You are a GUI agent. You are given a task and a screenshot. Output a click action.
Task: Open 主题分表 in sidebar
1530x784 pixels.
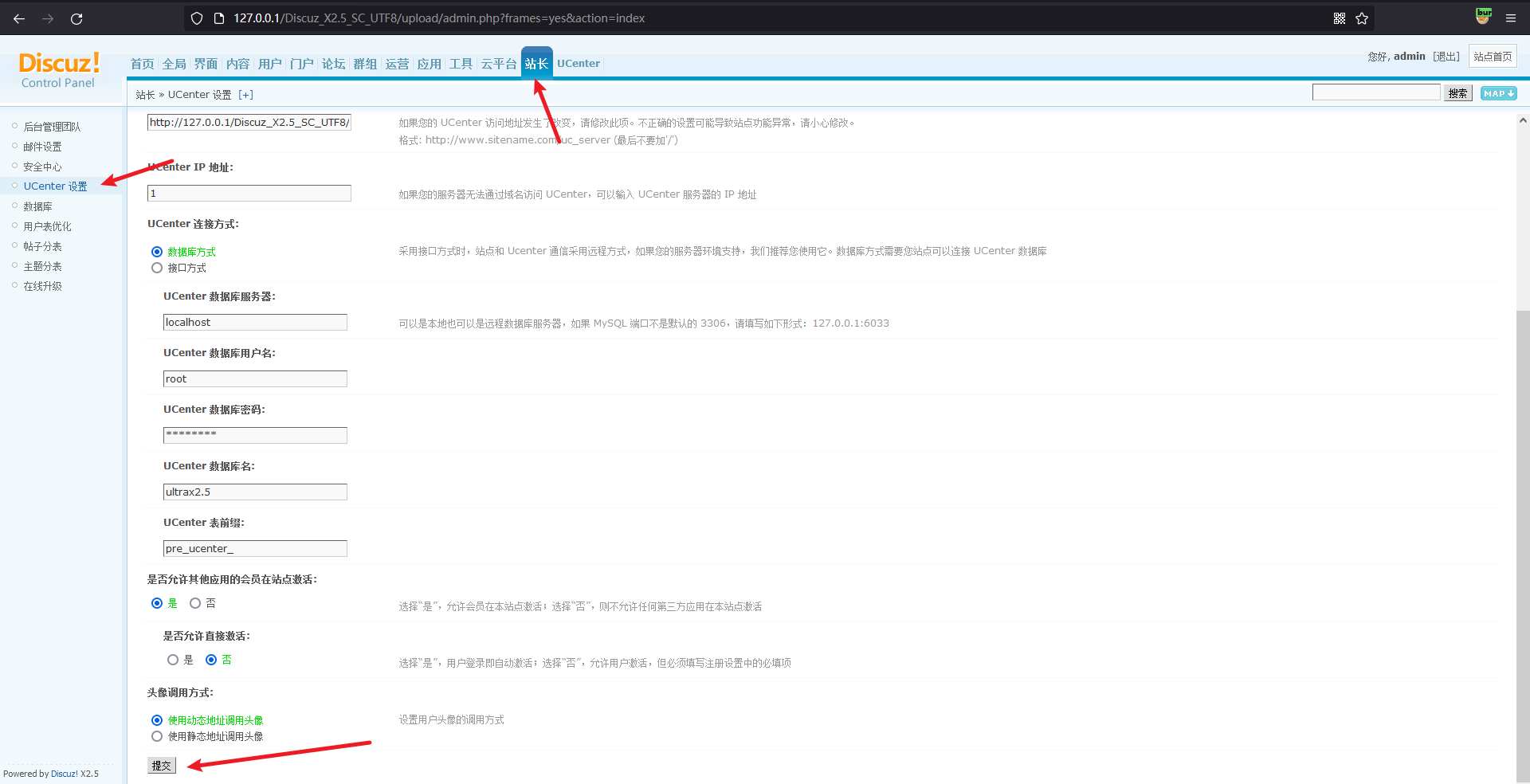(42, 266)
